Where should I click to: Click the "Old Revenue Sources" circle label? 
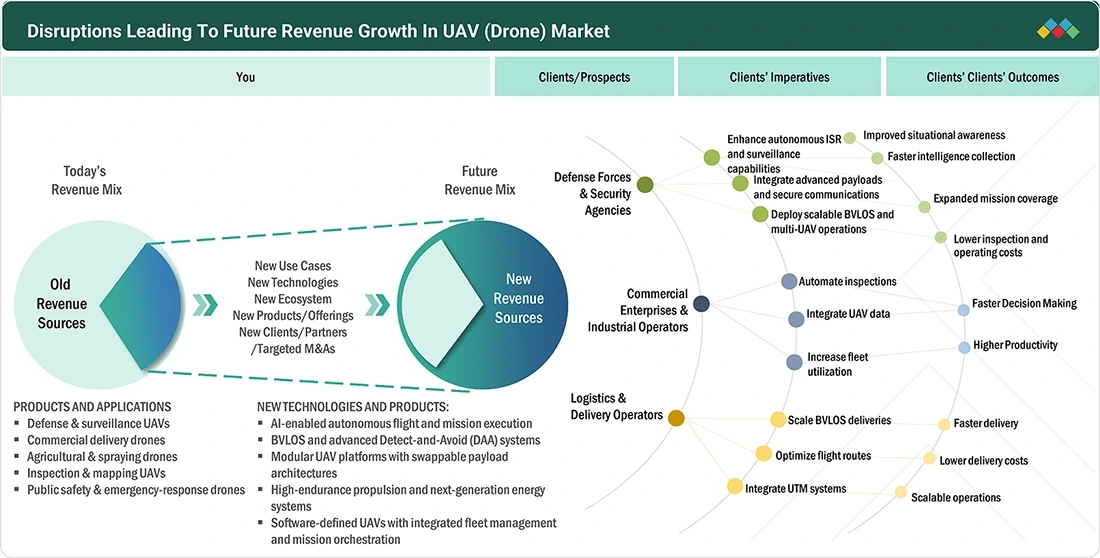click(61, 304)
